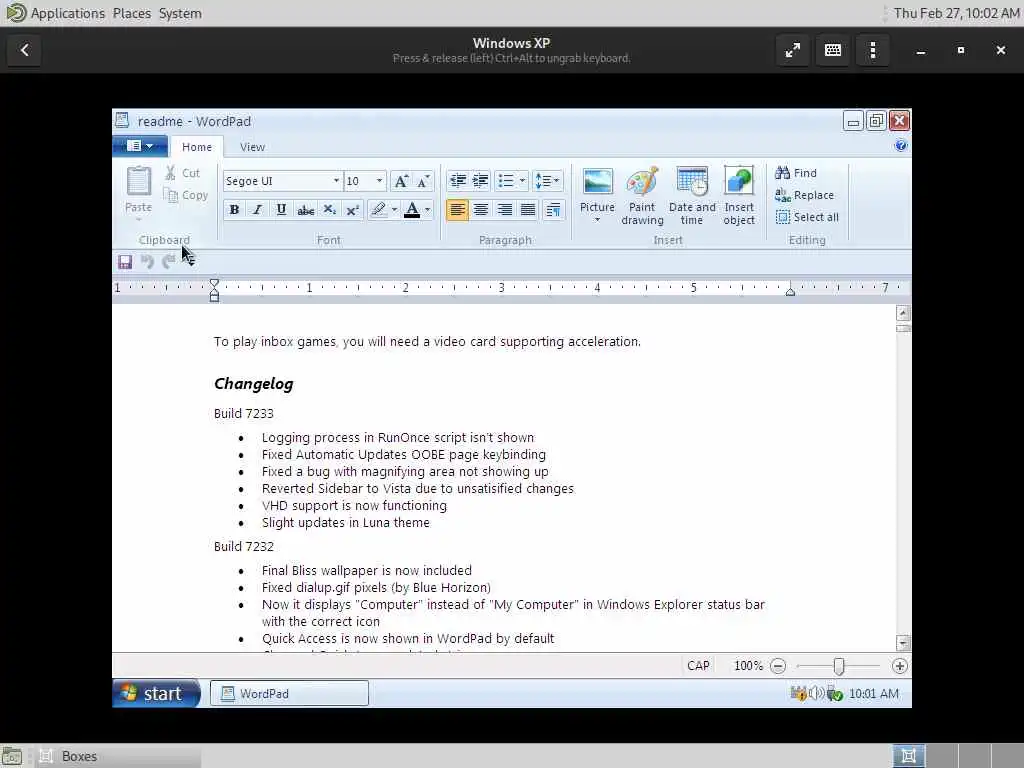
Task: Save document from Quick Access toolbar
Action: [x=125, y=263]
